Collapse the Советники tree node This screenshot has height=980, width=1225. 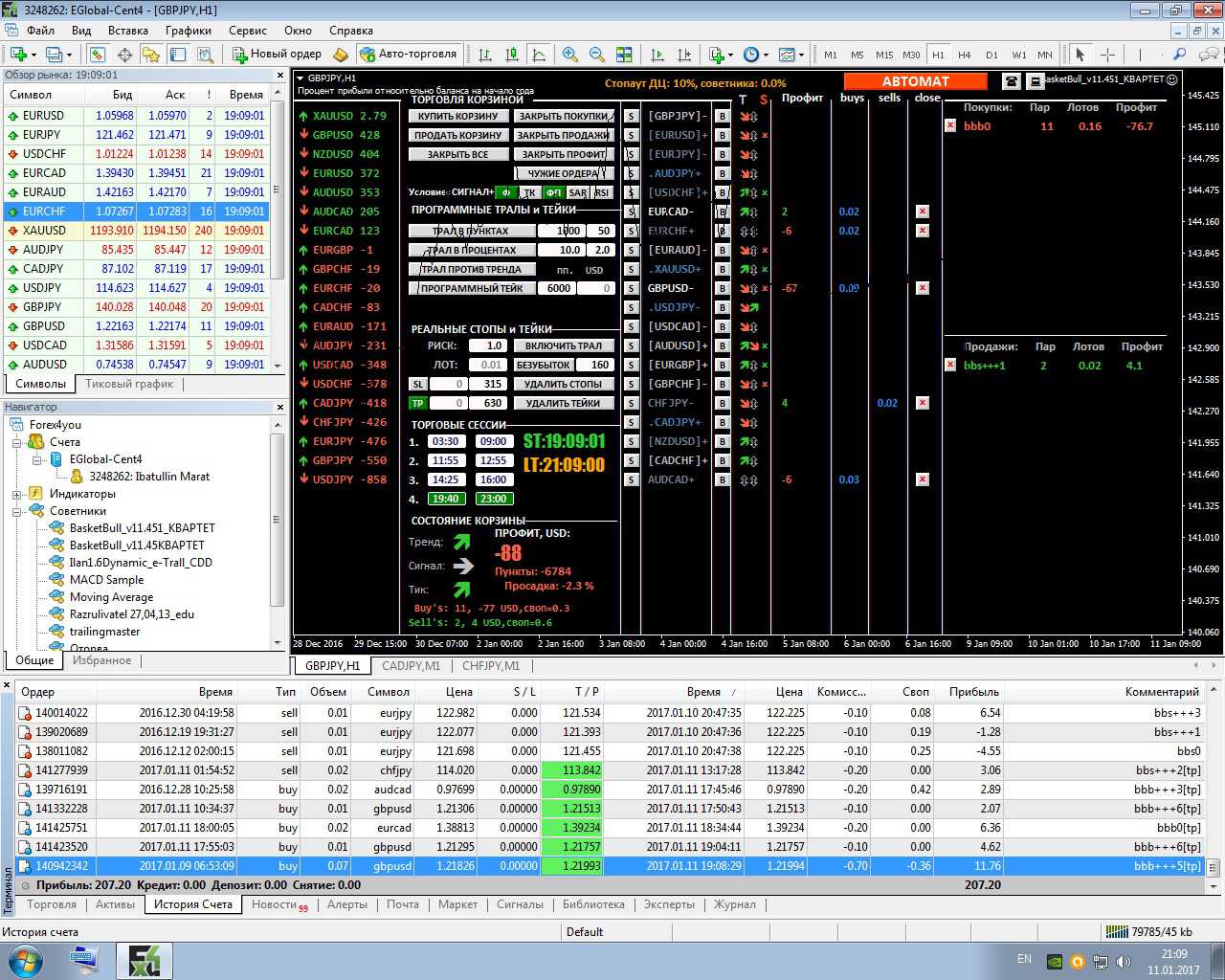coord(17,511)
